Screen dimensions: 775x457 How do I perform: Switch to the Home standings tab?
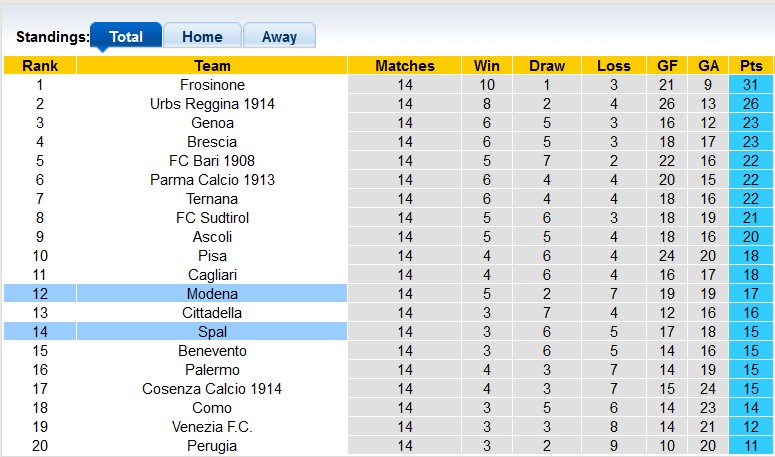(202, 37)
